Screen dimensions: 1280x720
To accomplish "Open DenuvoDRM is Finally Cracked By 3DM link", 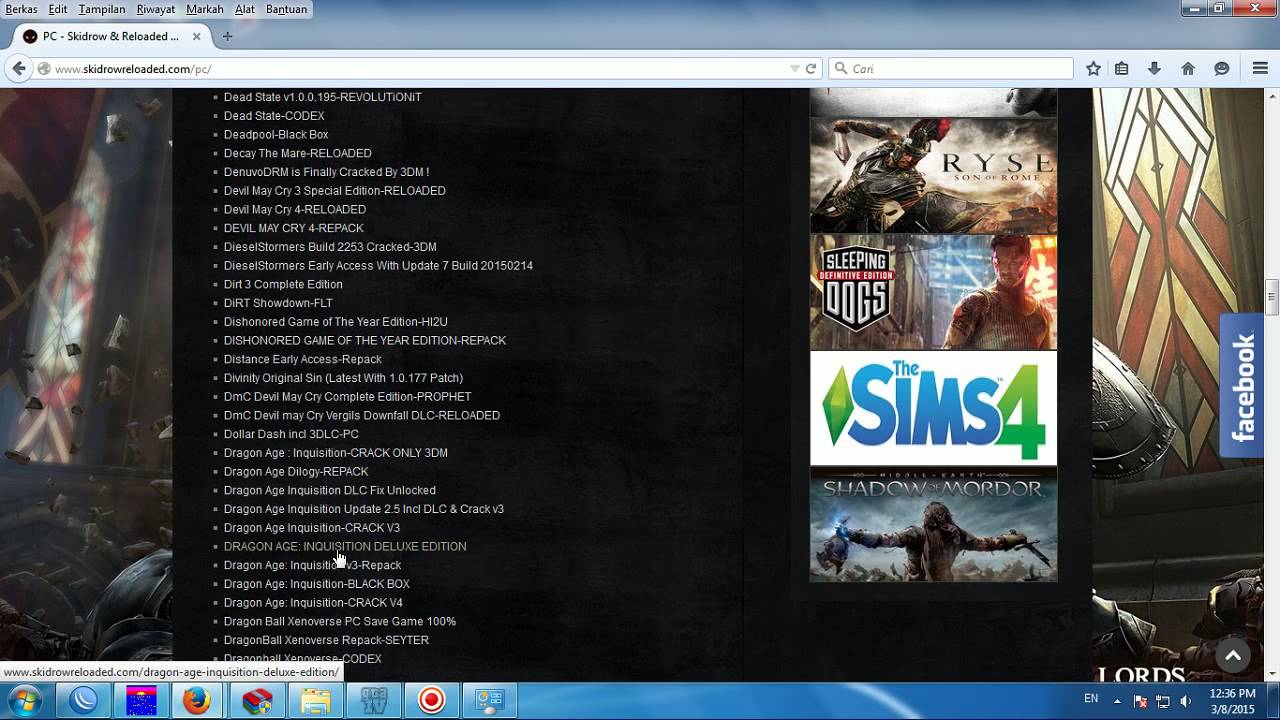I will coord(326,172).
